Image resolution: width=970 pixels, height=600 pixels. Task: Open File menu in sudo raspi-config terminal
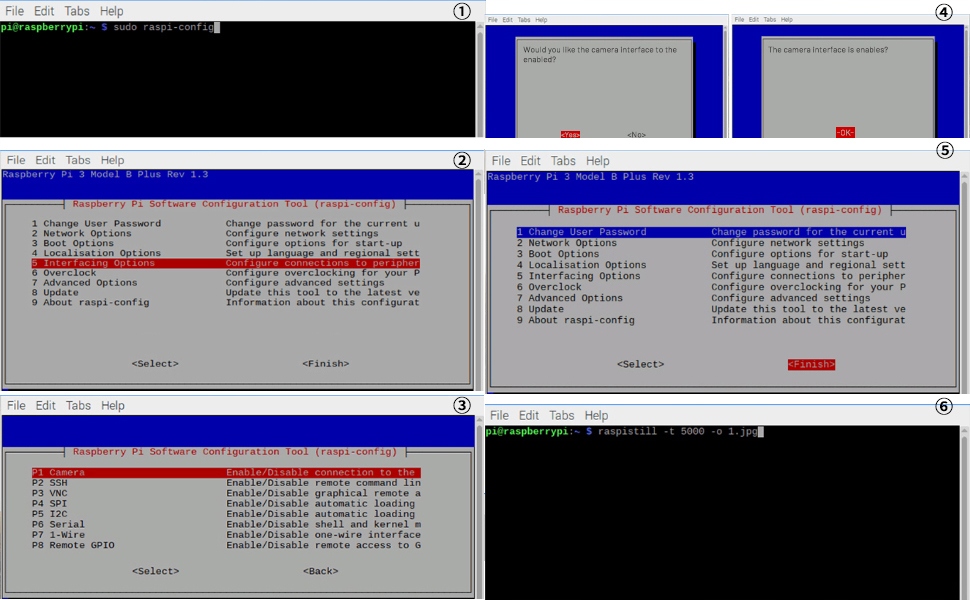[x=14, y=11]
